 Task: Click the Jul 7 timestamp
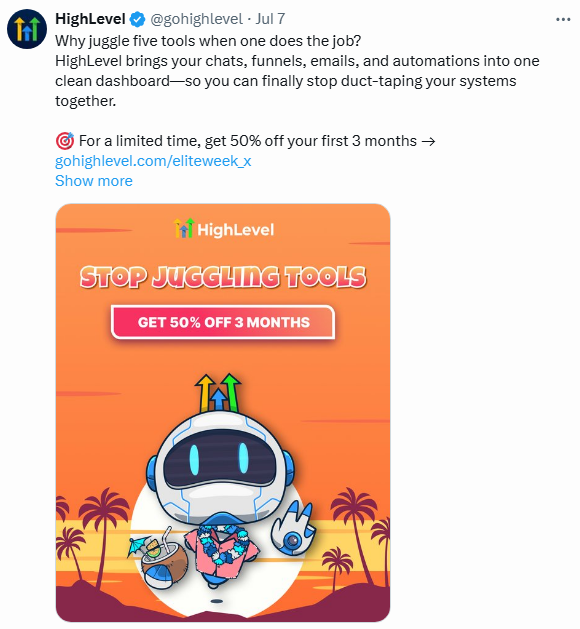pos(270,19)
